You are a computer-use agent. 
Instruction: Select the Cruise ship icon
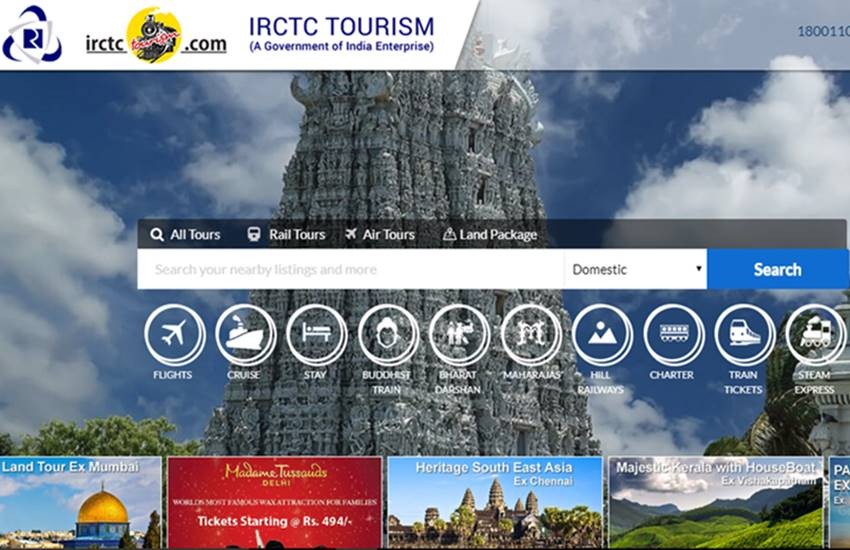click(x=245, y=335)
